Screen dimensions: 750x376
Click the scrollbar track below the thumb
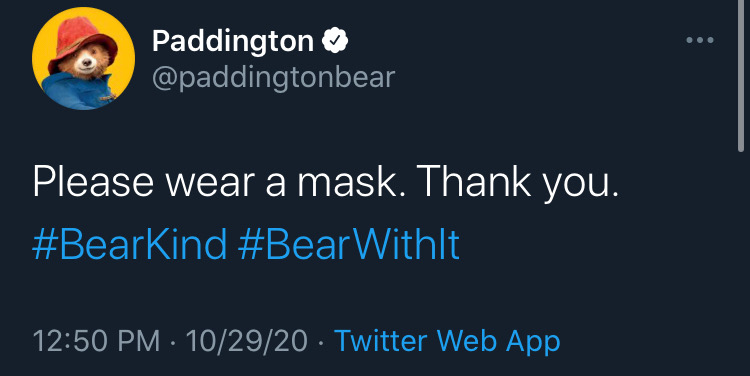741,263
